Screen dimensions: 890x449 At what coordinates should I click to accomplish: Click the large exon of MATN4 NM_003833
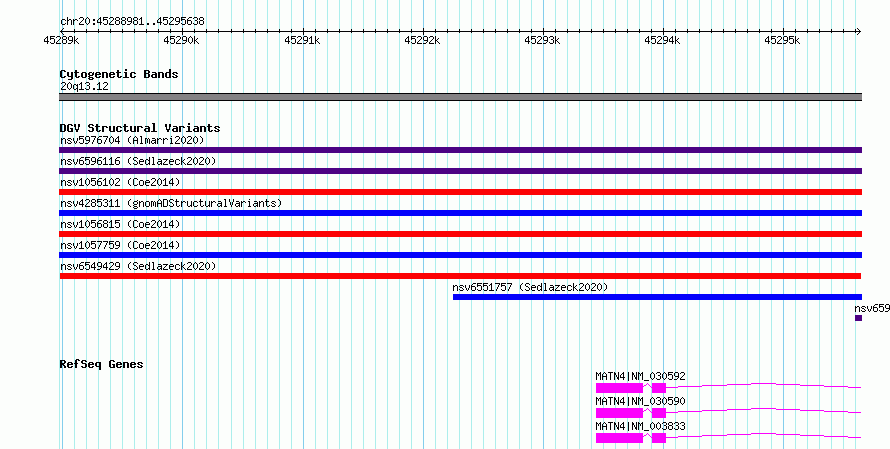(619, 438)
